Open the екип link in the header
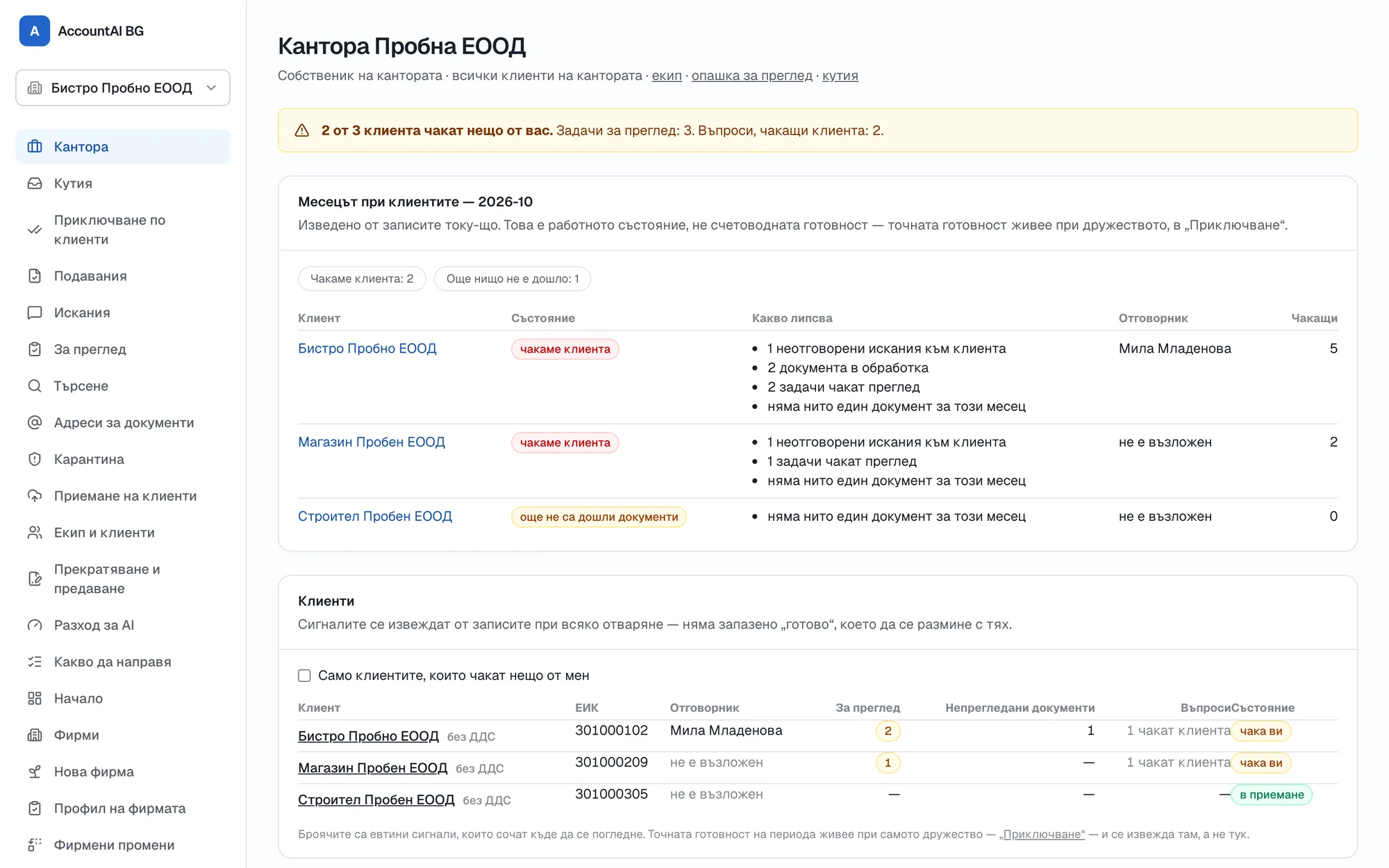The image size is (1389, 868). tap(667, 76)
